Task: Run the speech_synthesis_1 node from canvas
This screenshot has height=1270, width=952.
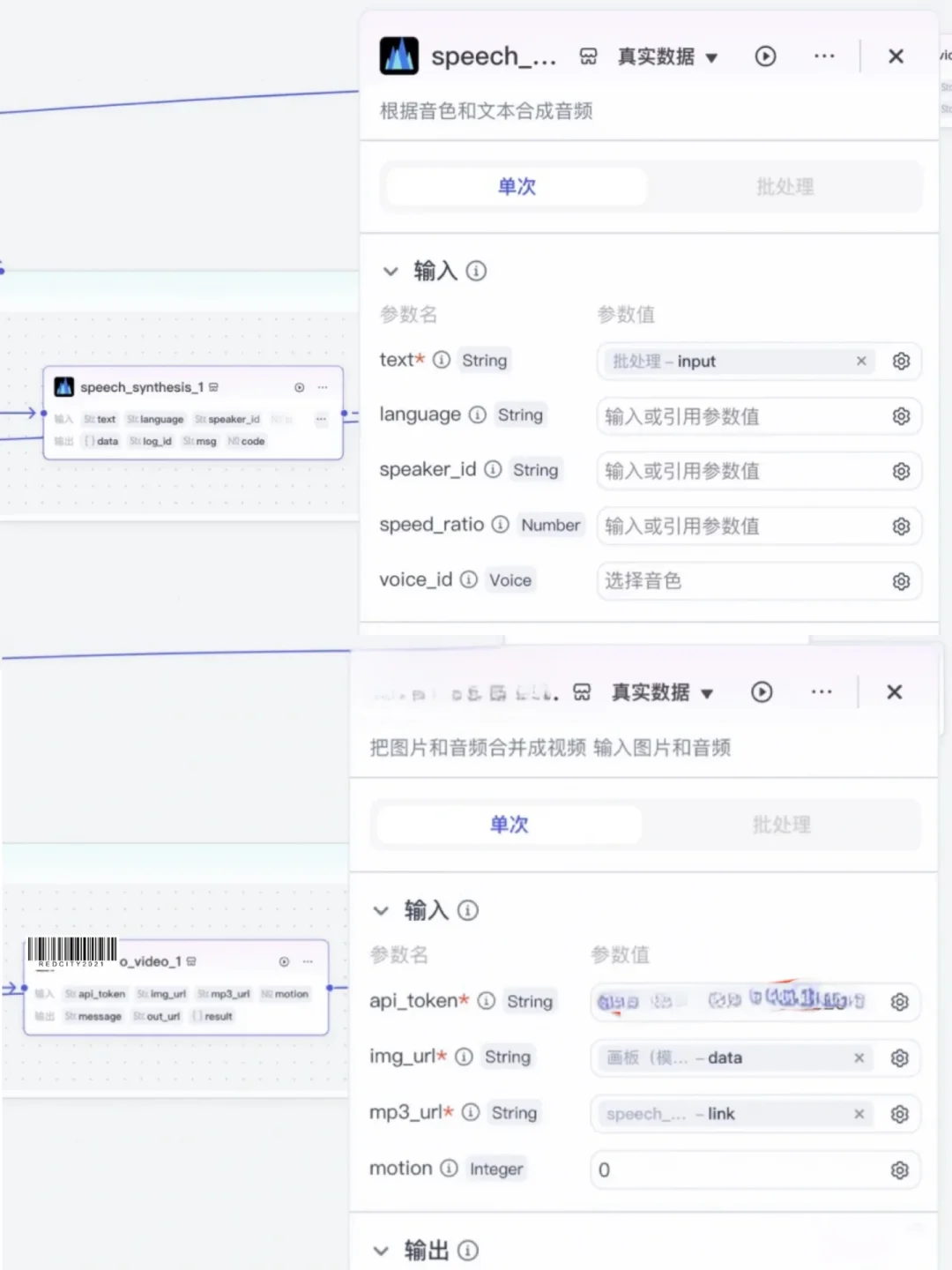Action: point(299,387)
